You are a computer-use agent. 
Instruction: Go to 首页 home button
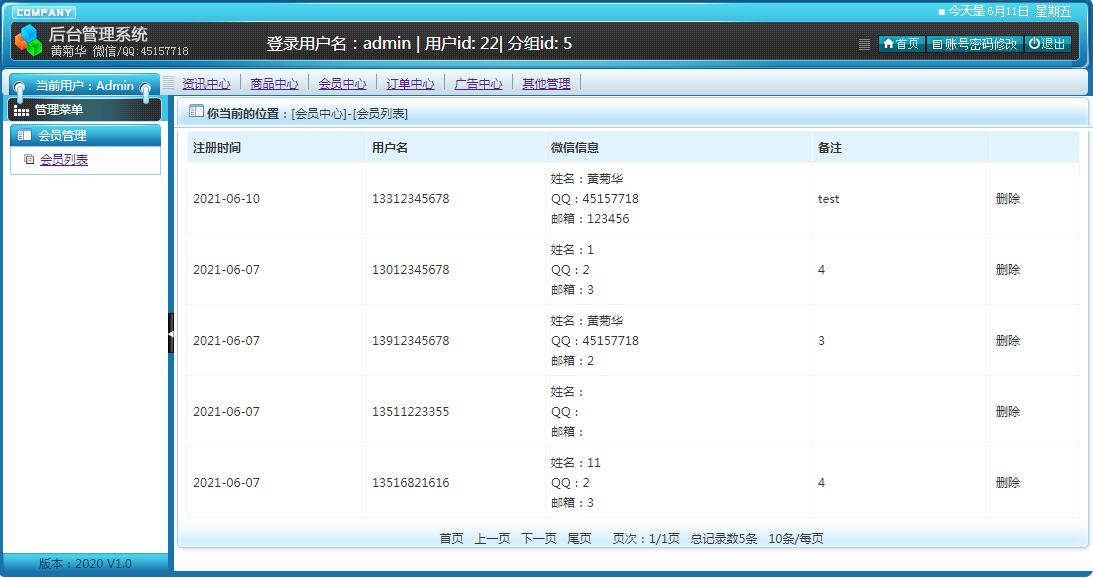click(x=901, y=44)
